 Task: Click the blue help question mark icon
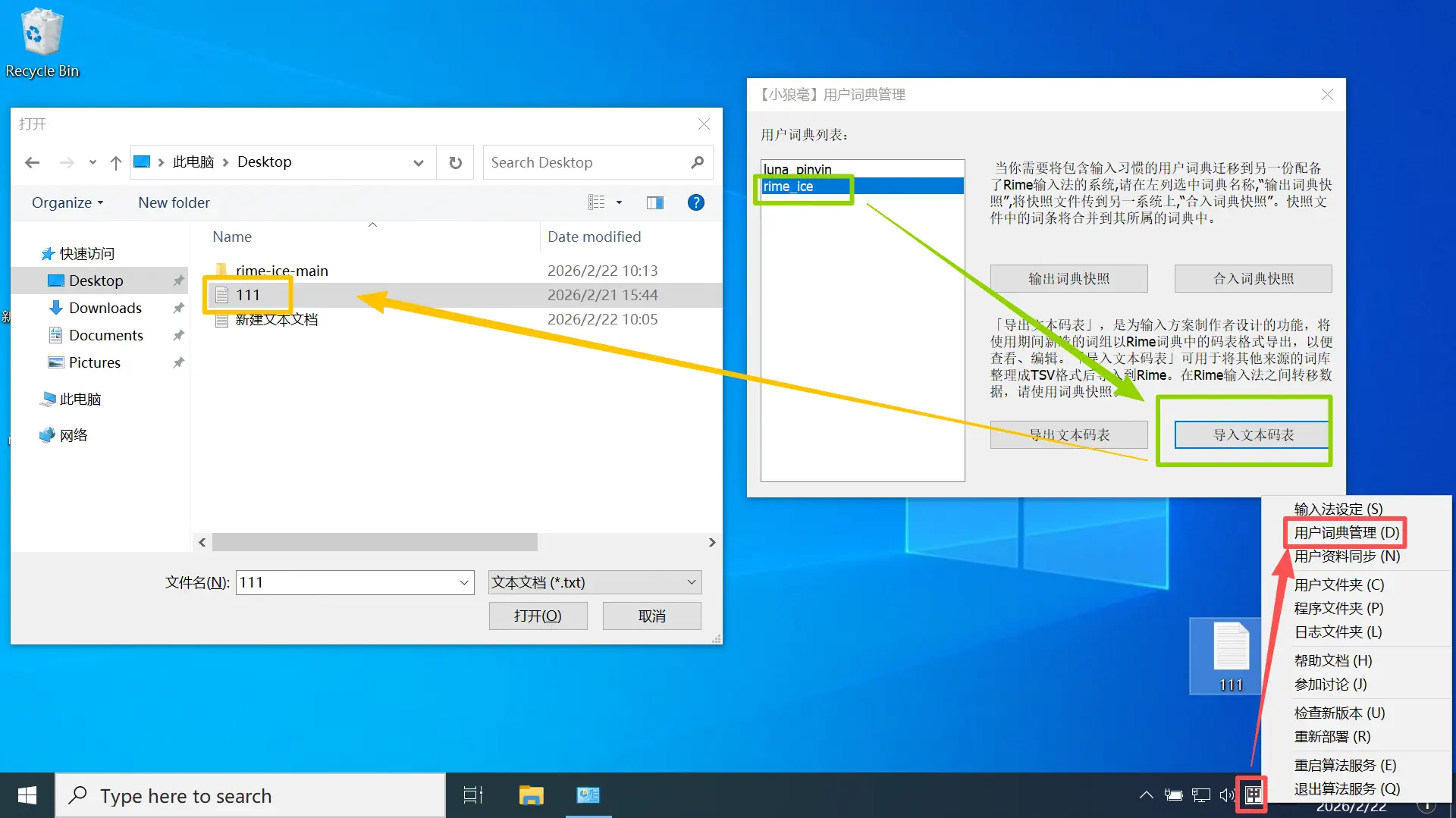pos(695,202)
